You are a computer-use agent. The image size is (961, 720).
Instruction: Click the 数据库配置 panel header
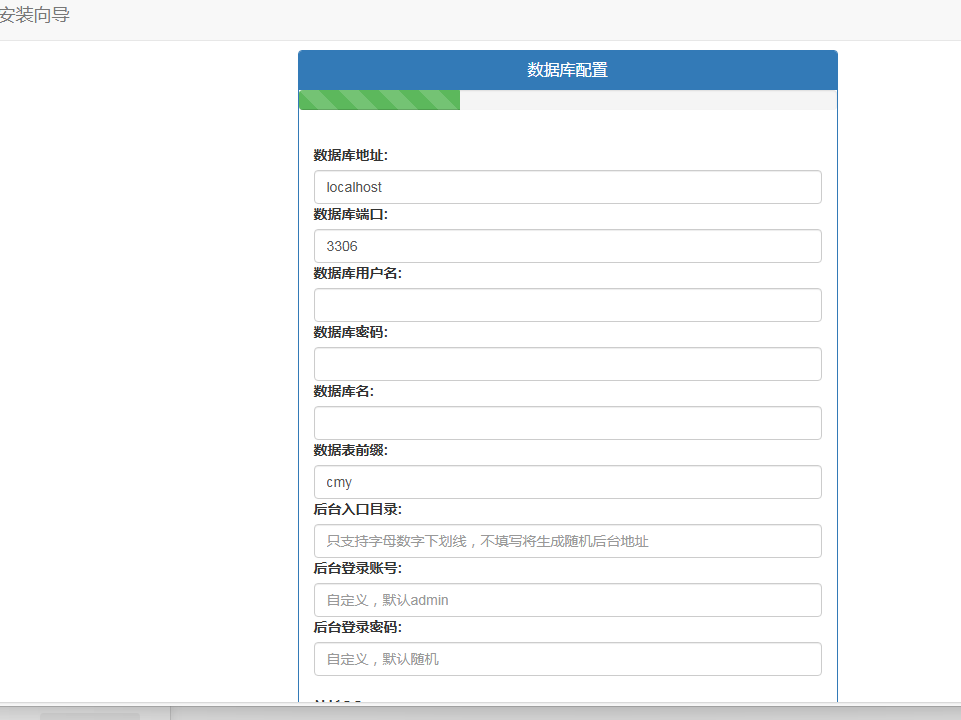pyautogui.click(x=568, y=70)
